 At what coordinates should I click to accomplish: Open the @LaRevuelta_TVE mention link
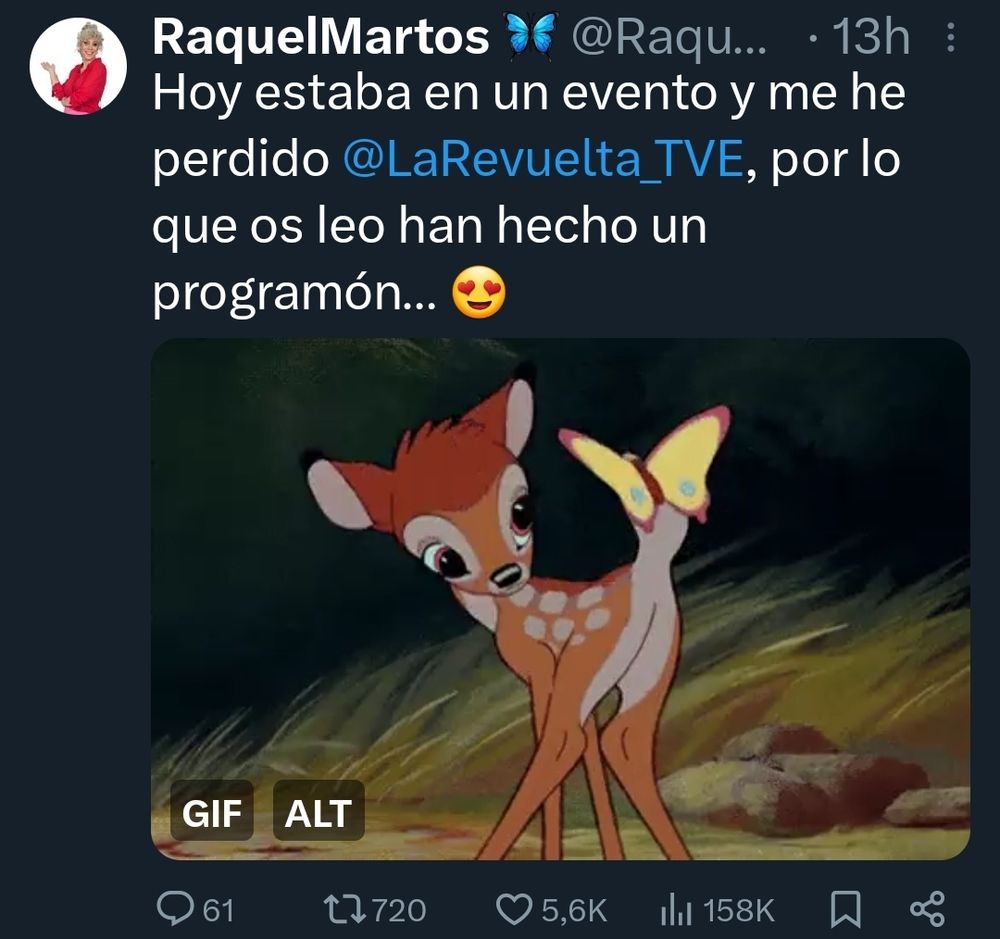click(x=543, y=159)
